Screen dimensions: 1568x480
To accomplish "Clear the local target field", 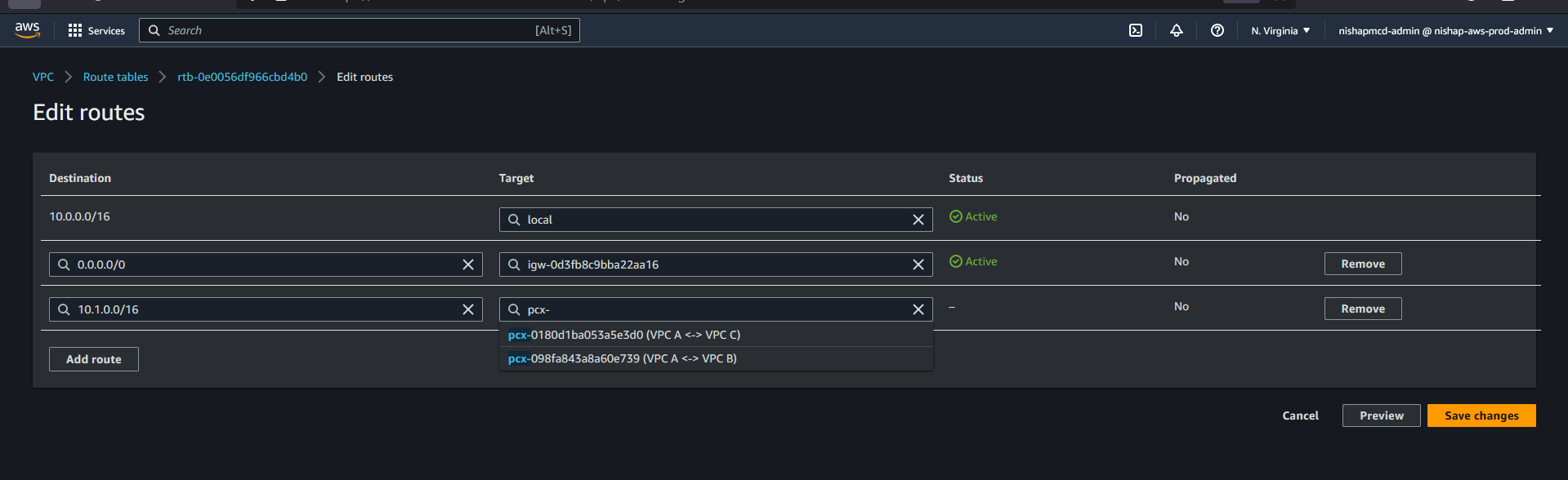I will 918,220.
